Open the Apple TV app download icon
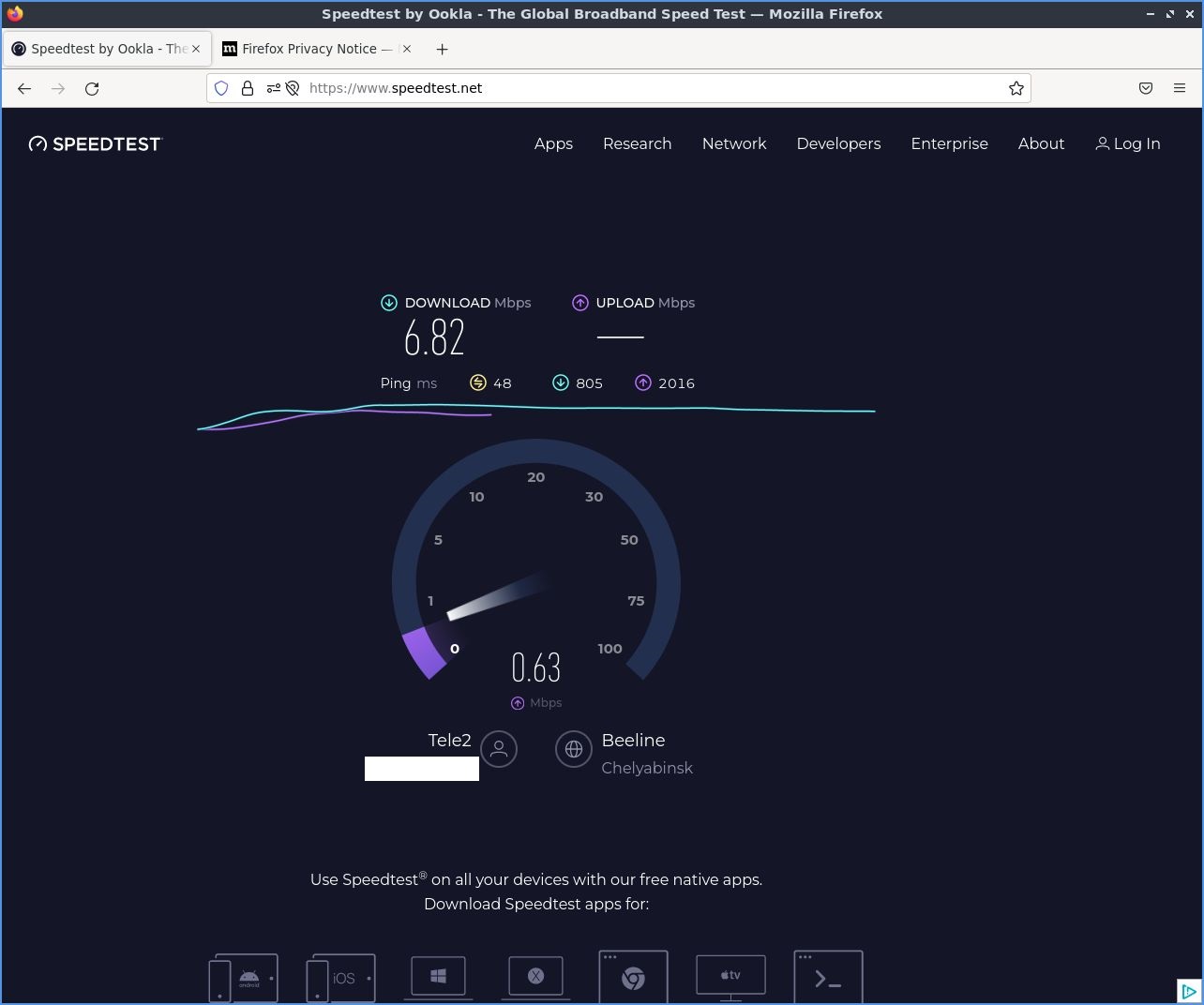The image size is (1204, 1005). point(730,978)
